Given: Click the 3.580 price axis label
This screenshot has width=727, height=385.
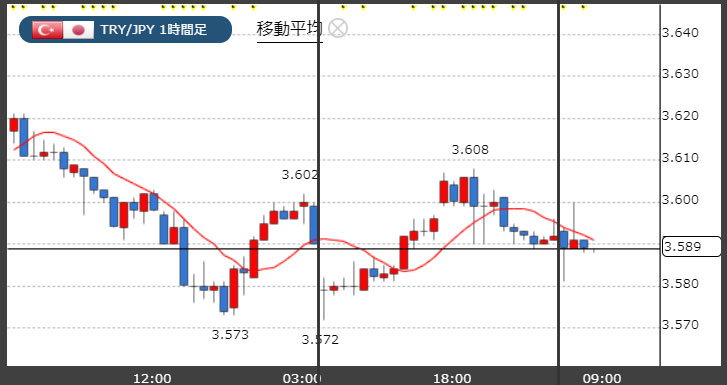Looking at the screenshot, I should [x=680, y=283].
